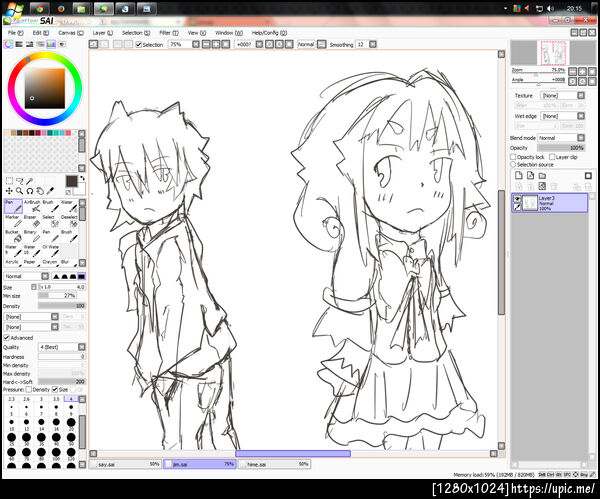
Task: Choose the Bucket fill tool
Action: pyautogui.click(x=13, y=236)
